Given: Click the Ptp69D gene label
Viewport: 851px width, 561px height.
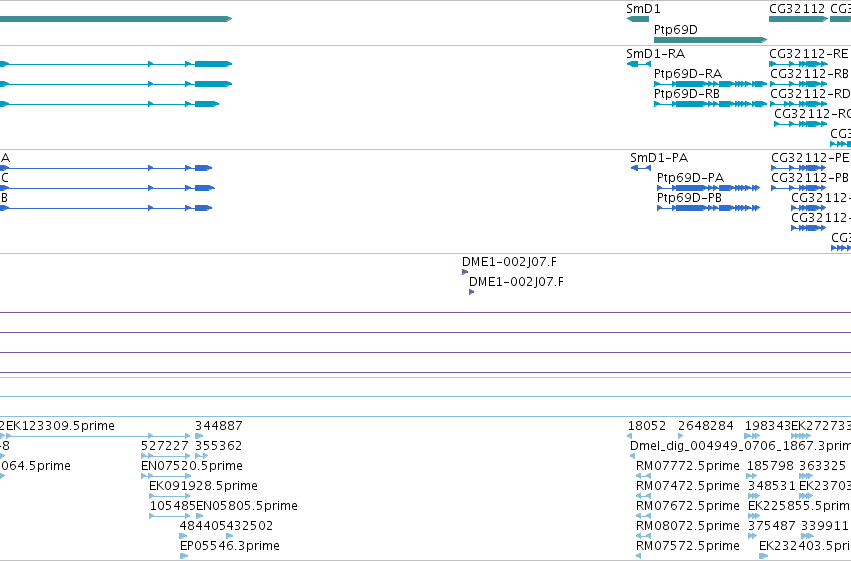Looking at the screenshot, I should coord(676,29).
